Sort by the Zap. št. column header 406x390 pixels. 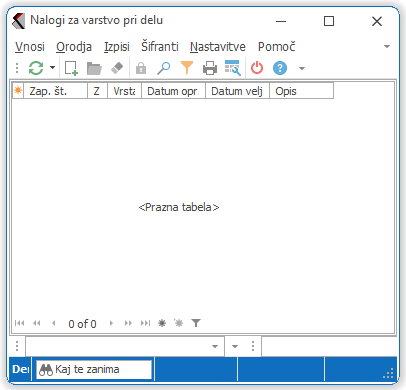tap(55, 91)
